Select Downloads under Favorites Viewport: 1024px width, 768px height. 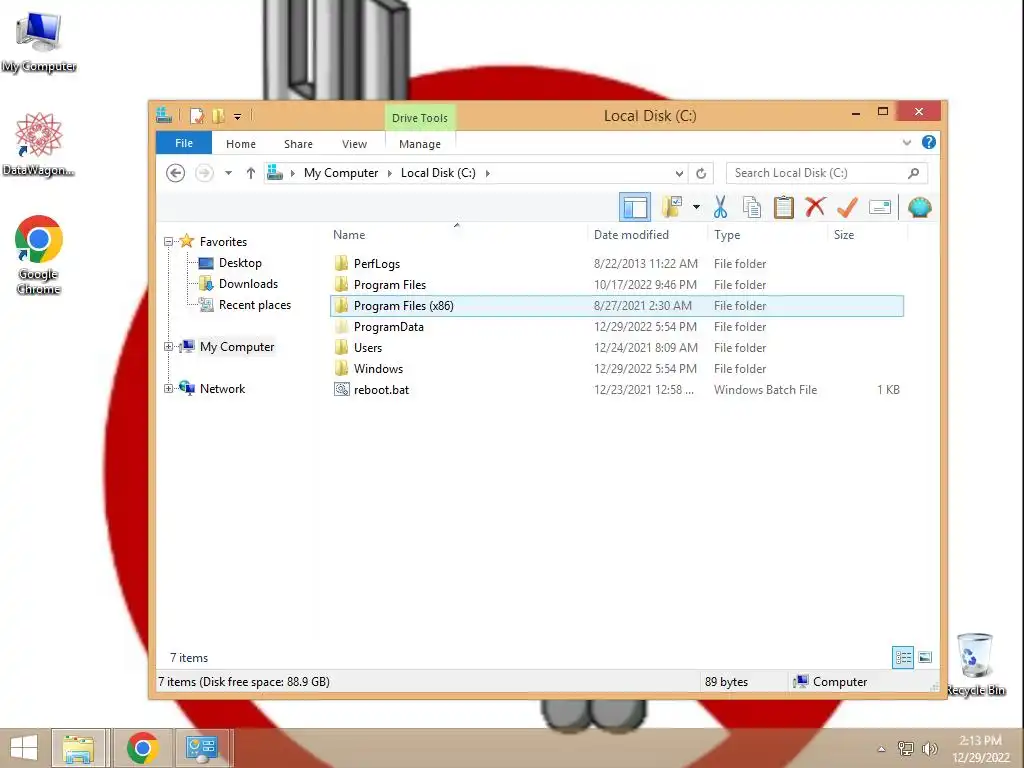248,284
